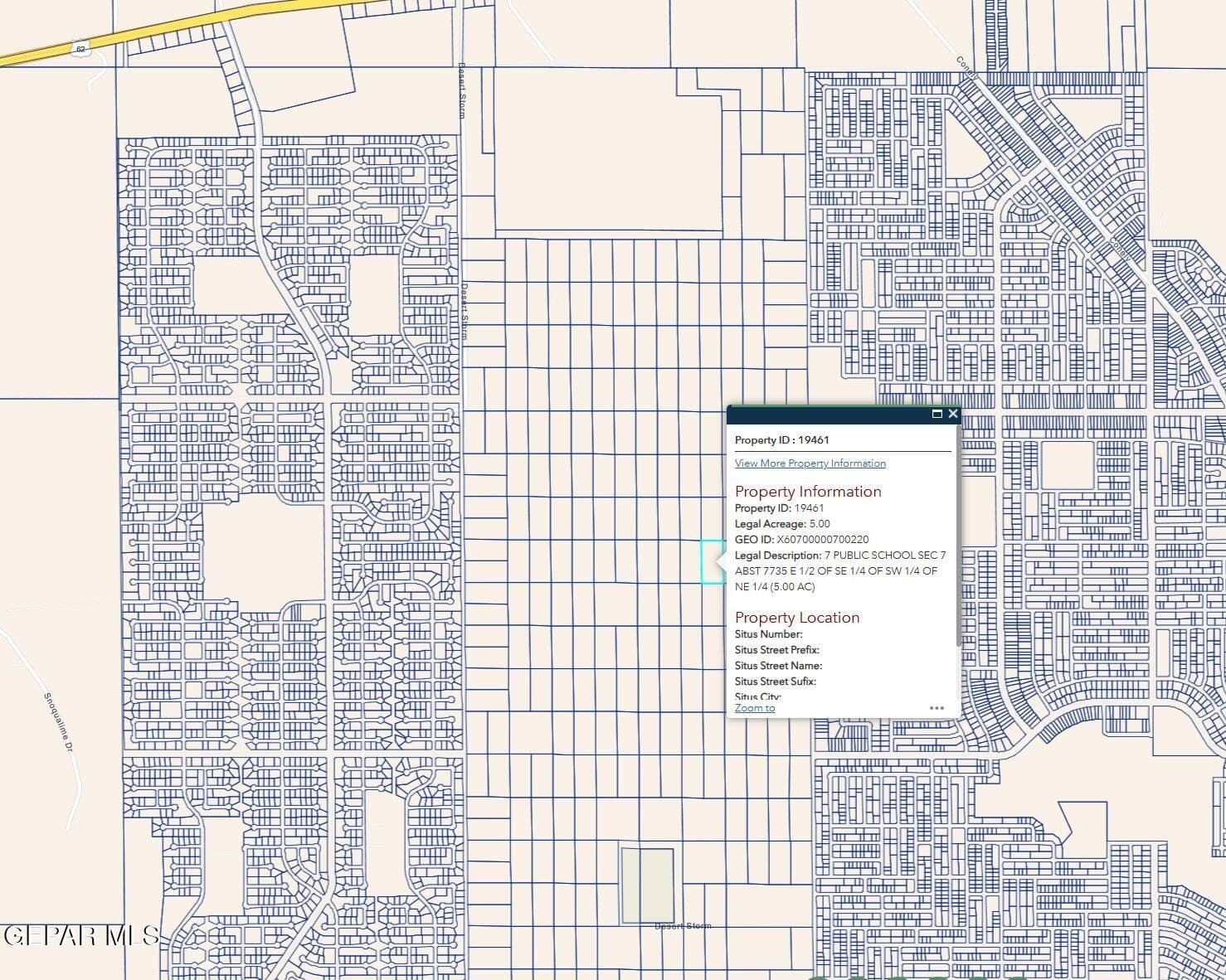1226x980 pixels.
Task: Click the large square parcel near Desert Storm
Action: point(646,885)
